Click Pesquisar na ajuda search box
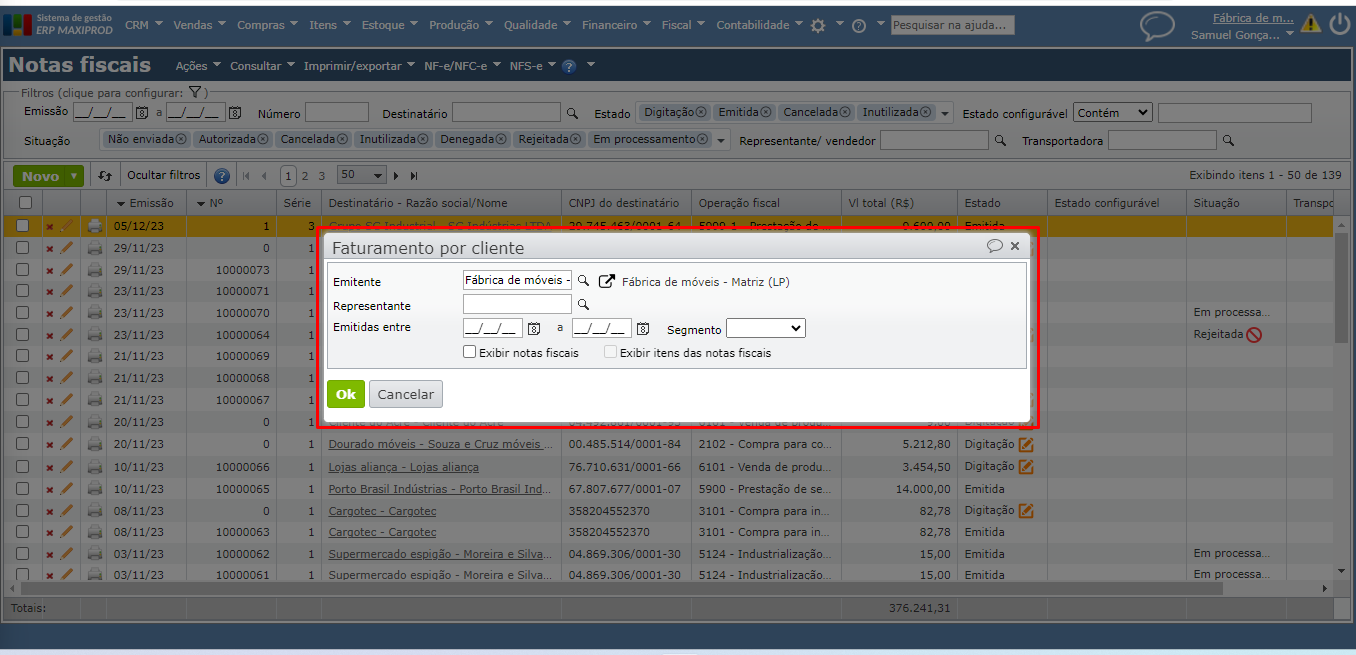Image resolution: width=1356 pixels, height=655 pixels. 952,25
